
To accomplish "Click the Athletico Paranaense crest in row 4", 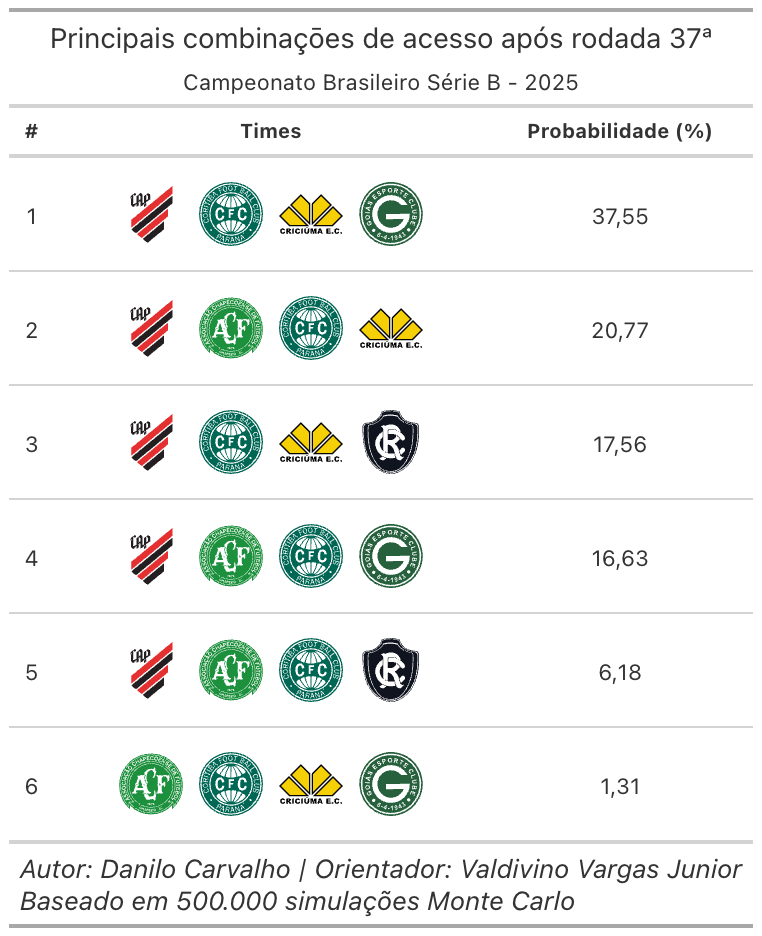I will point(151,557).
